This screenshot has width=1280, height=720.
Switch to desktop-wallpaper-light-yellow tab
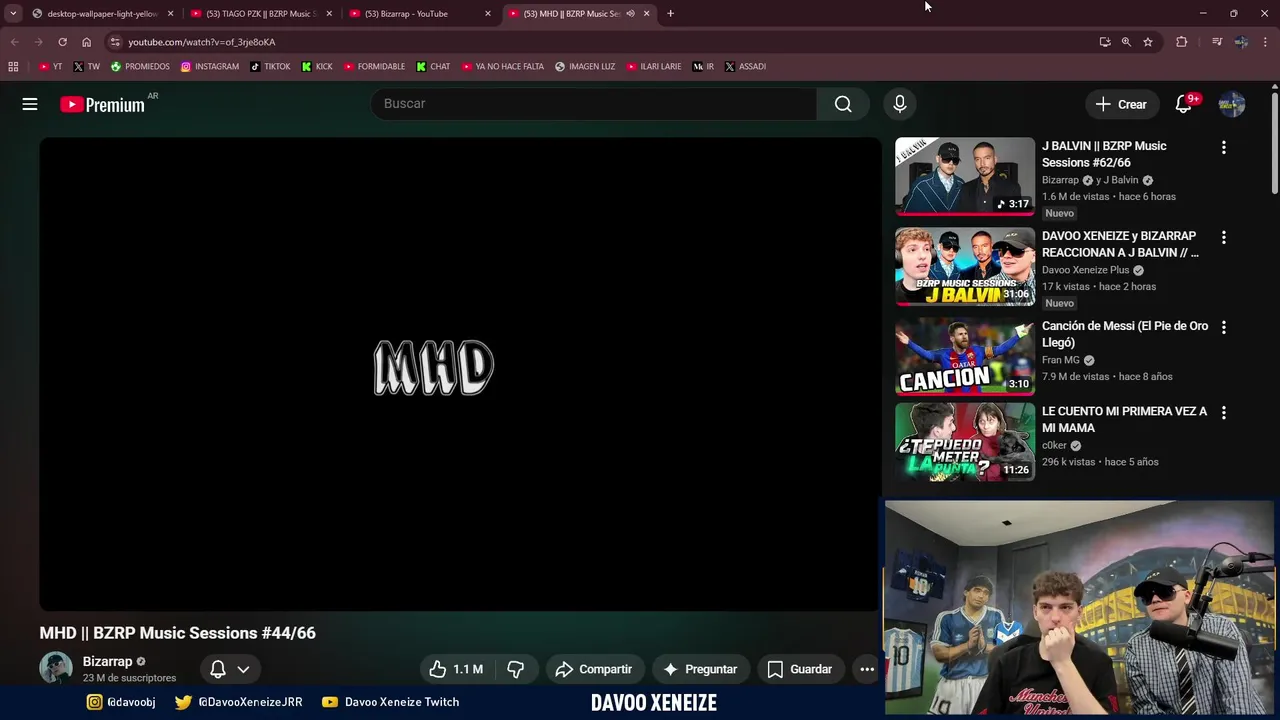[x=103, y=14]
